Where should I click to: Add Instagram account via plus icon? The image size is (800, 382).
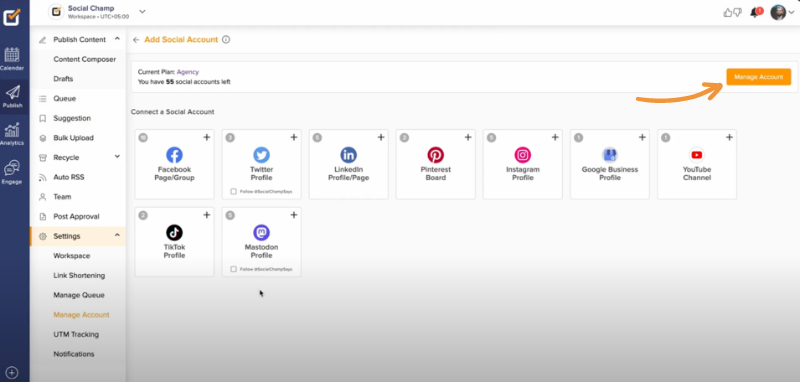[555, 138]
